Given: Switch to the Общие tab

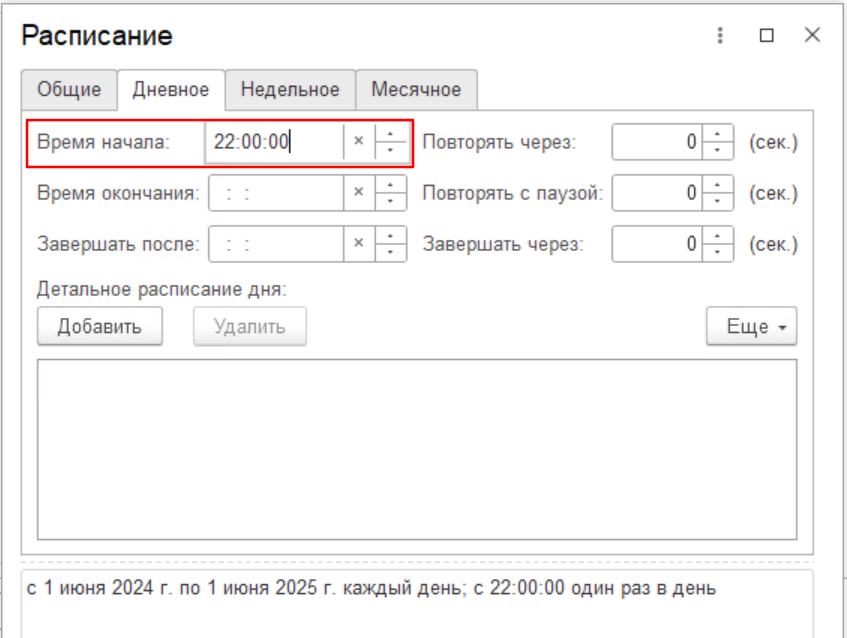Looking at the screenshot, I should pos(69,89).
